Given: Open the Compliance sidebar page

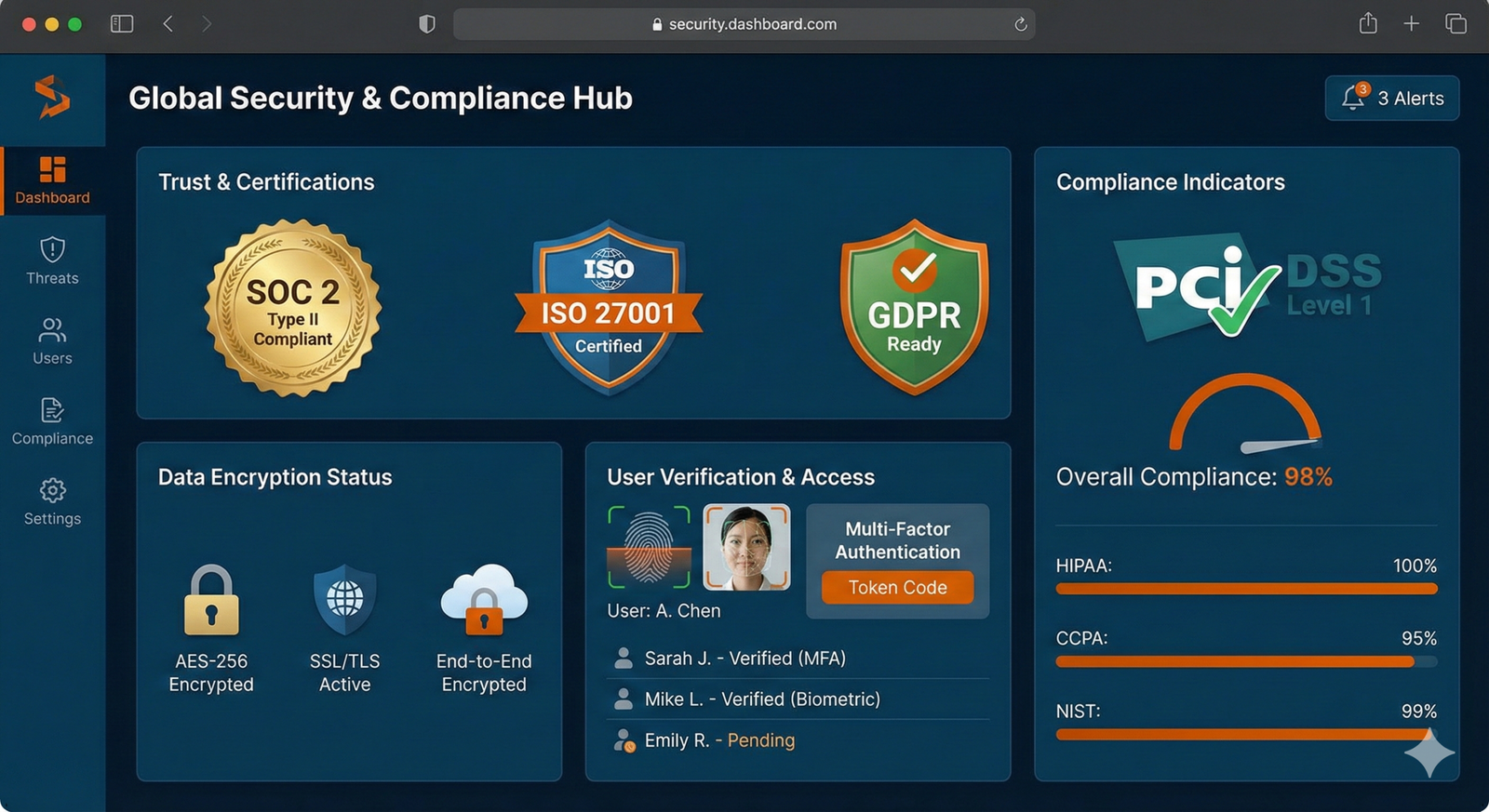Looking at the screenshot, I should (x=52, y=421).
